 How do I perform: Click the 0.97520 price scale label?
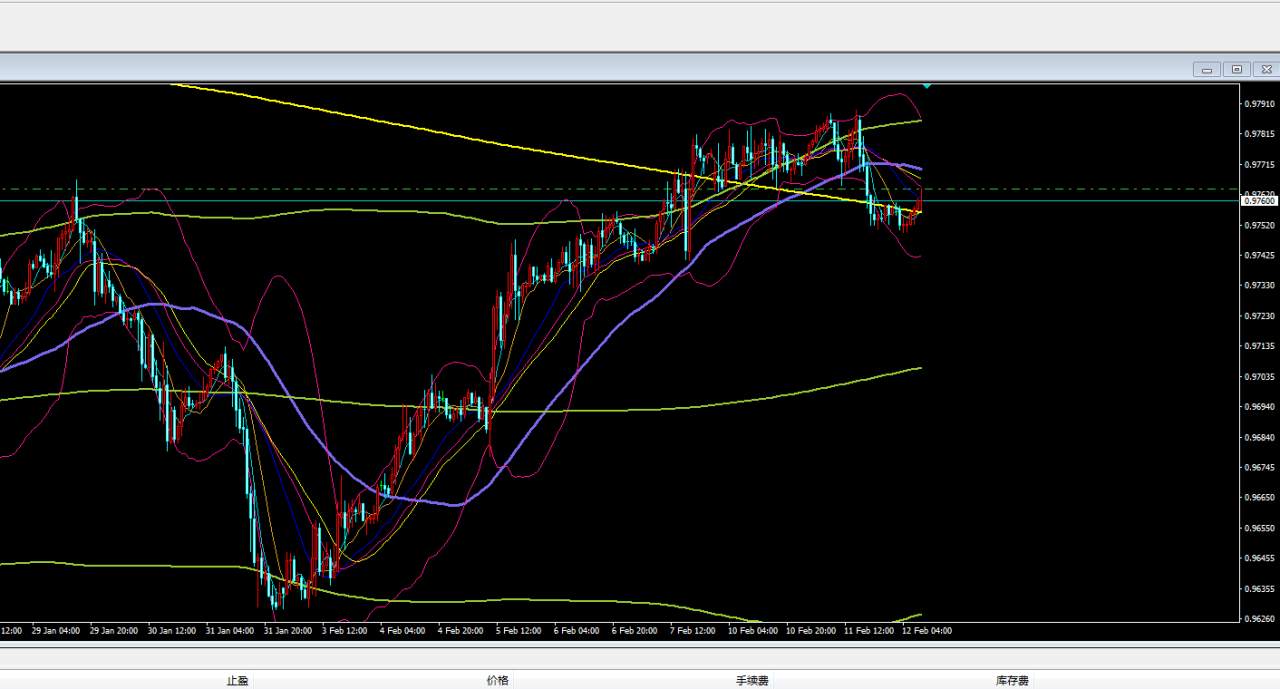point(1259,225)
